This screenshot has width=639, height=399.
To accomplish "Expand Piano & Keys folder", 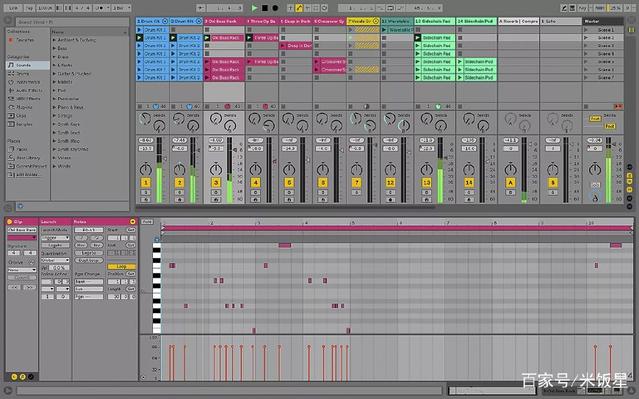I will [54, 107].
